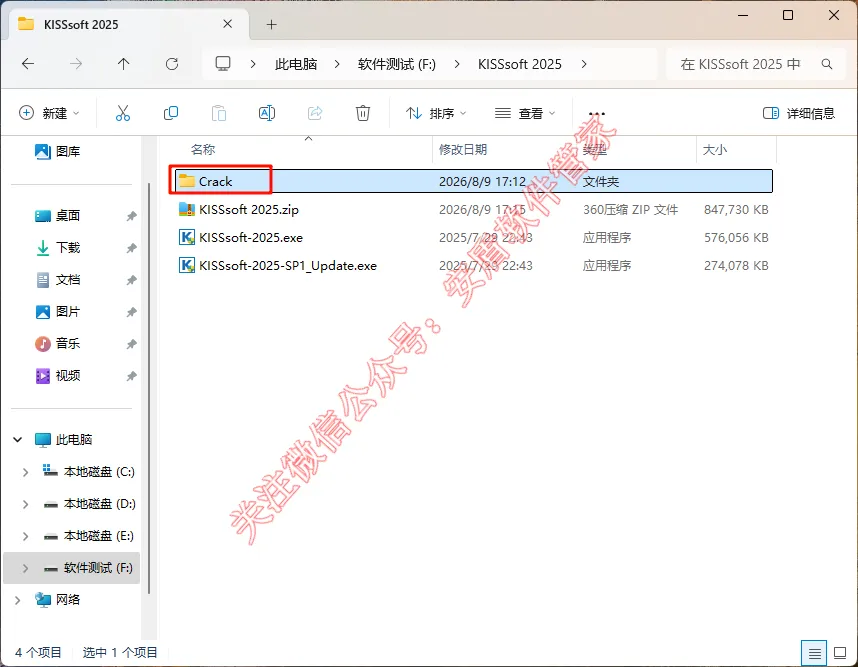The height and width of the screenshot is (667, 858).
Task: Select KISSsoft-2025-SP1_Update.exe icon
Action: point(187,265)
